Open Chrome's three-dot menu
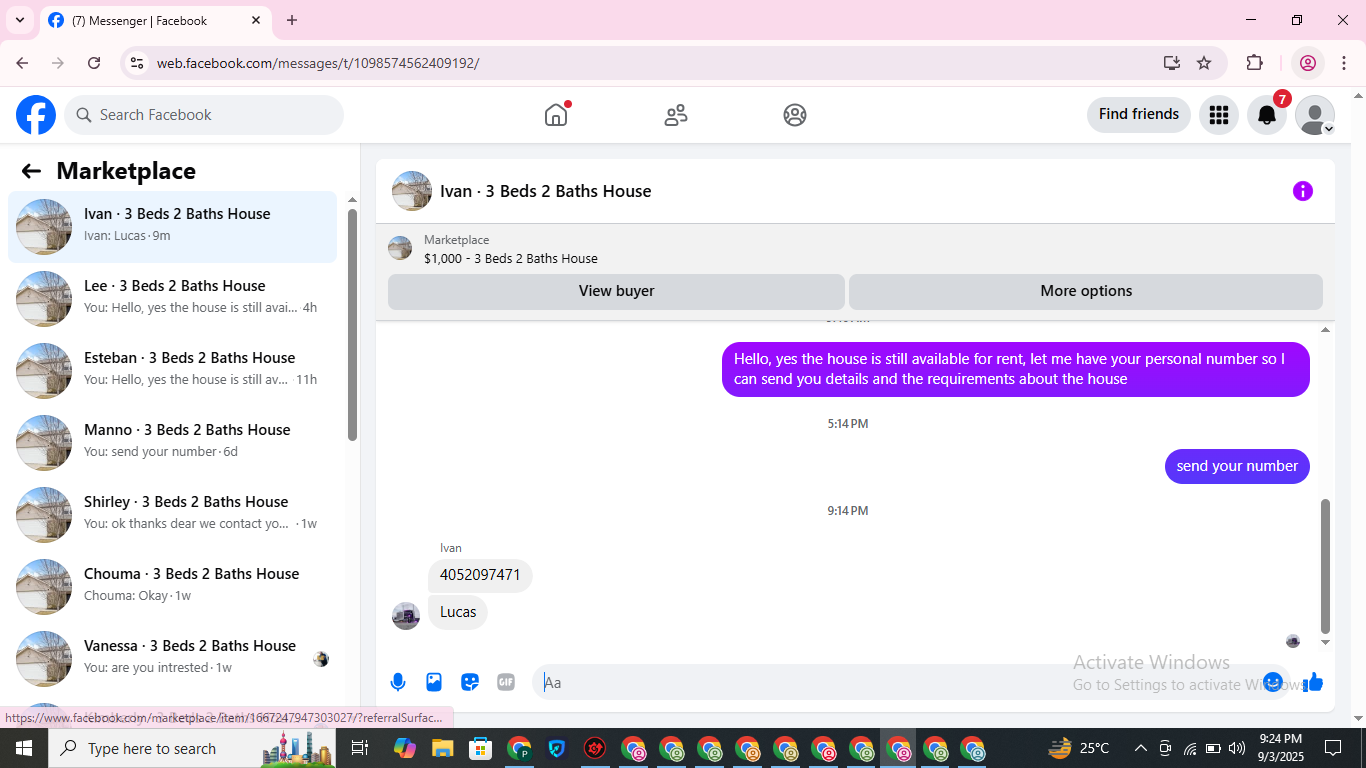 1345,63
